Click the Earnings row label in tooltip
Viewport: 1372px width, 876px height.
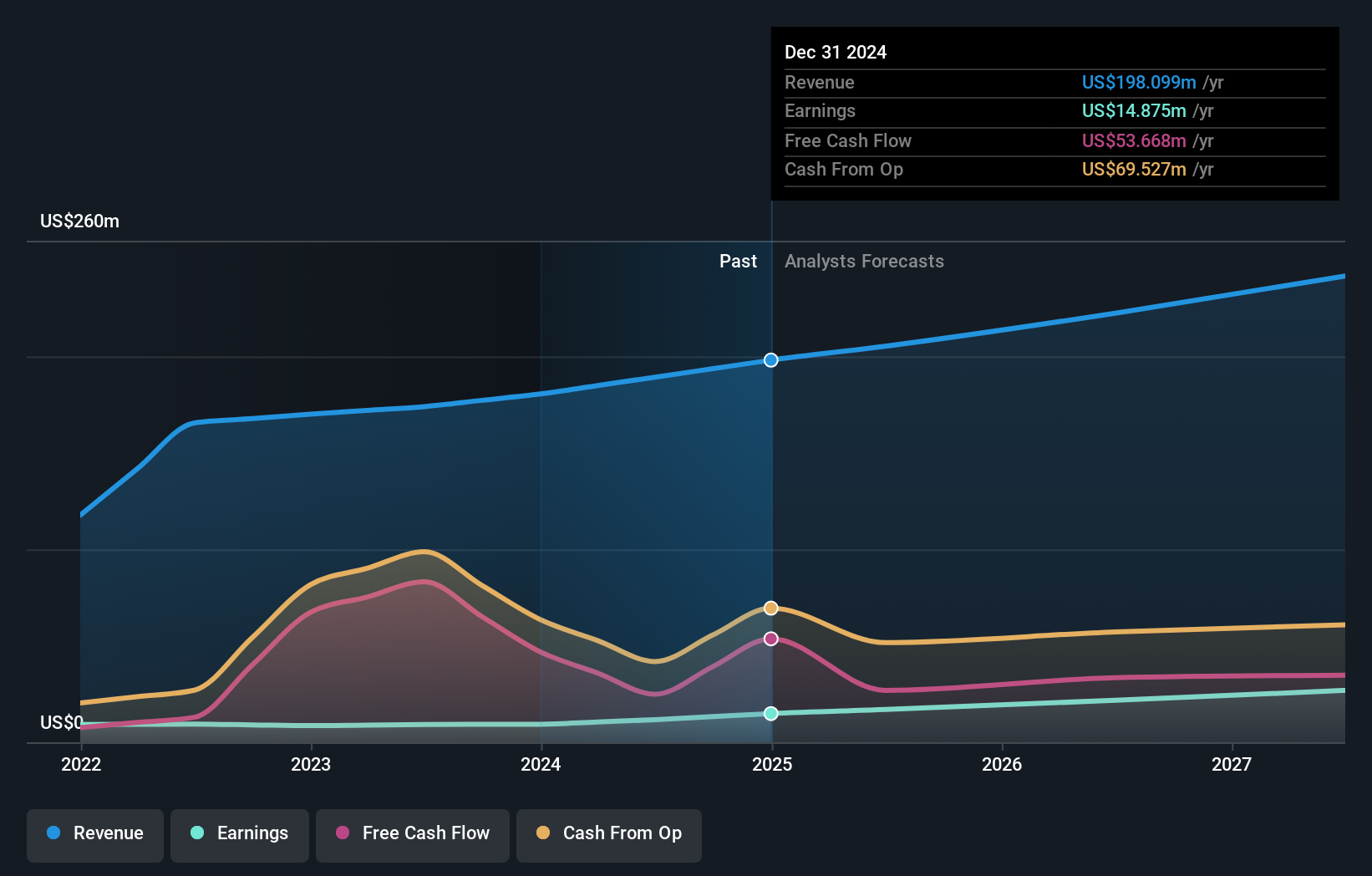[x=821, y=111]
